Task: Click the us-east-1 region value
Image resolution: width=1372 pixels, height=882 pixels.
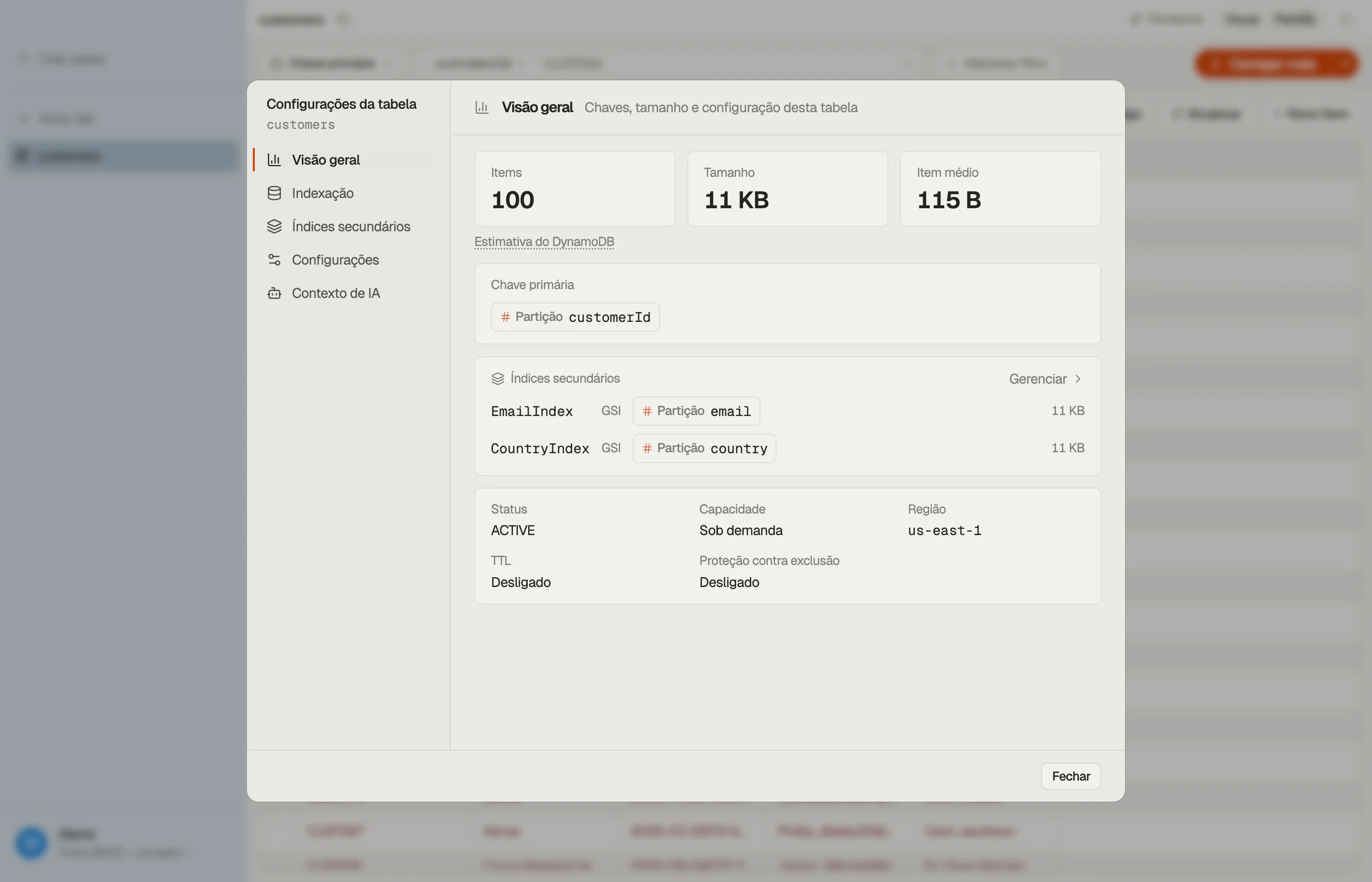Action: coord(944,530)
